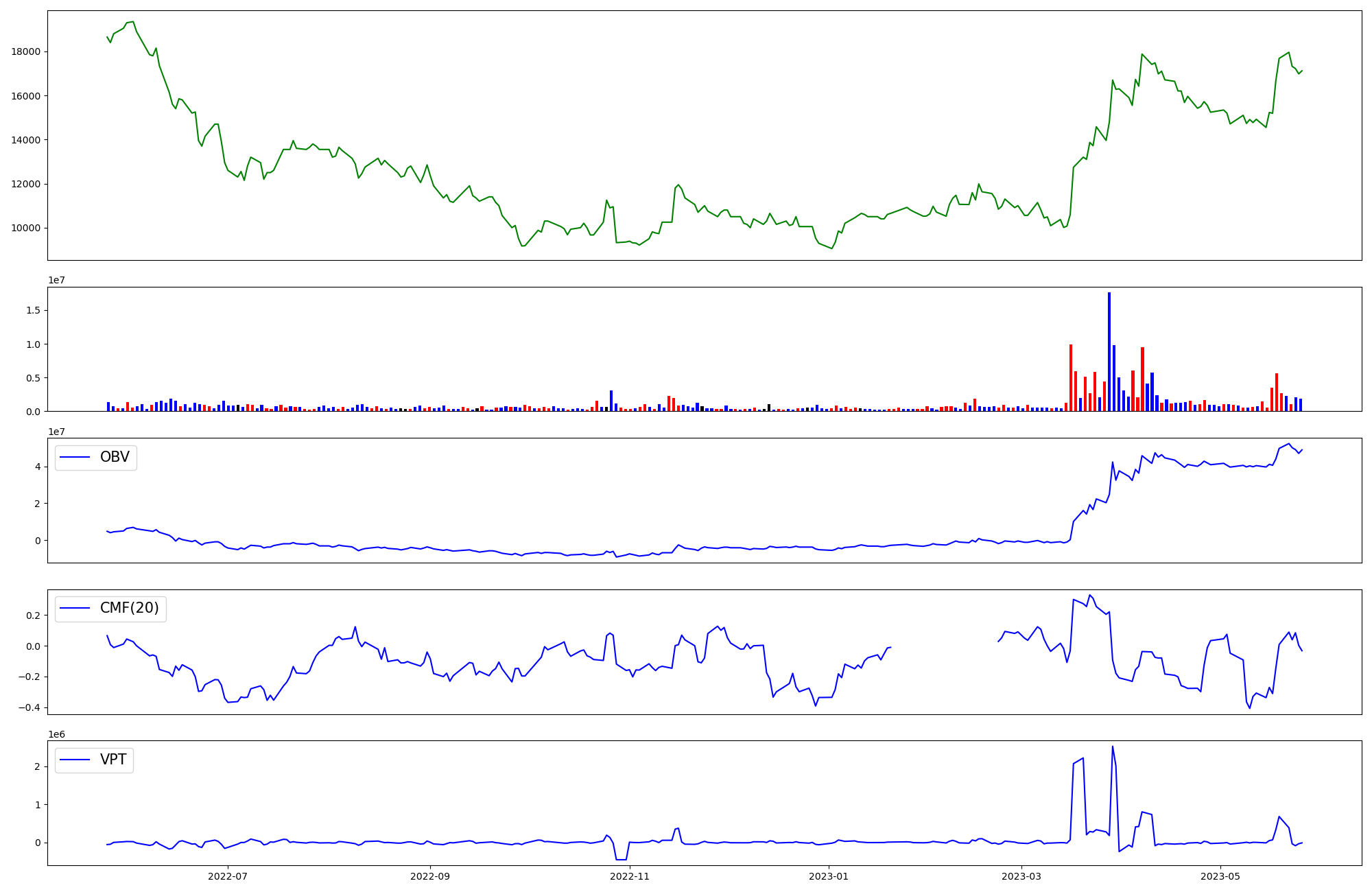Click the 2022-11 x-axis date label

click(629, 876)
